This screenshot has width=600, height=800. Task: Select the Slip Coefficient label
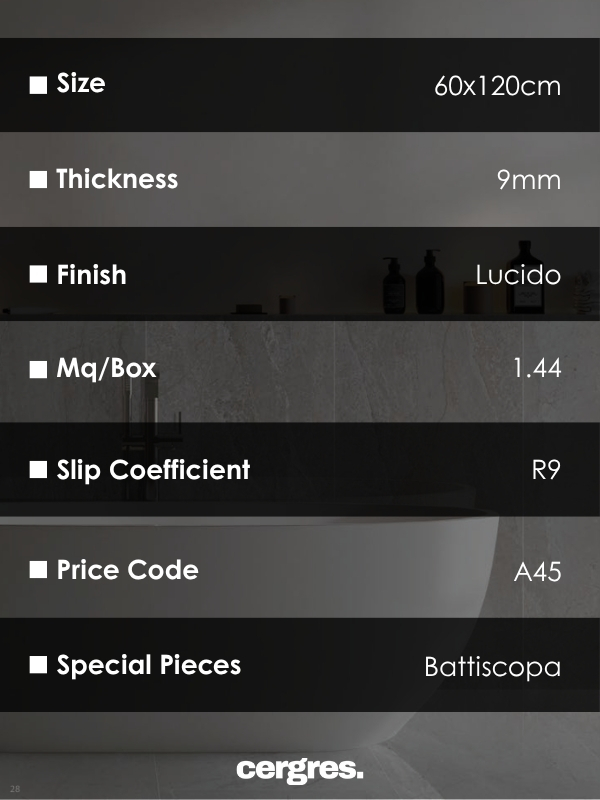(153, 470)
